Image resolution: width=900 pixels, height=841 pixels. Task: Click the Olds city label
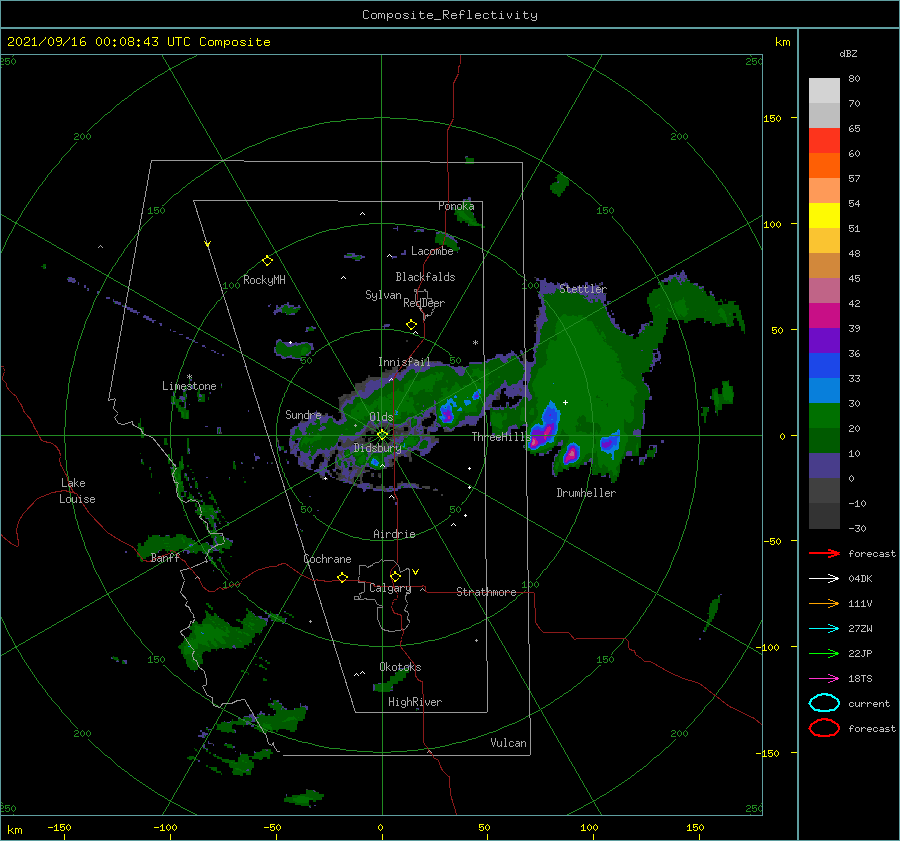click(381, 417)
